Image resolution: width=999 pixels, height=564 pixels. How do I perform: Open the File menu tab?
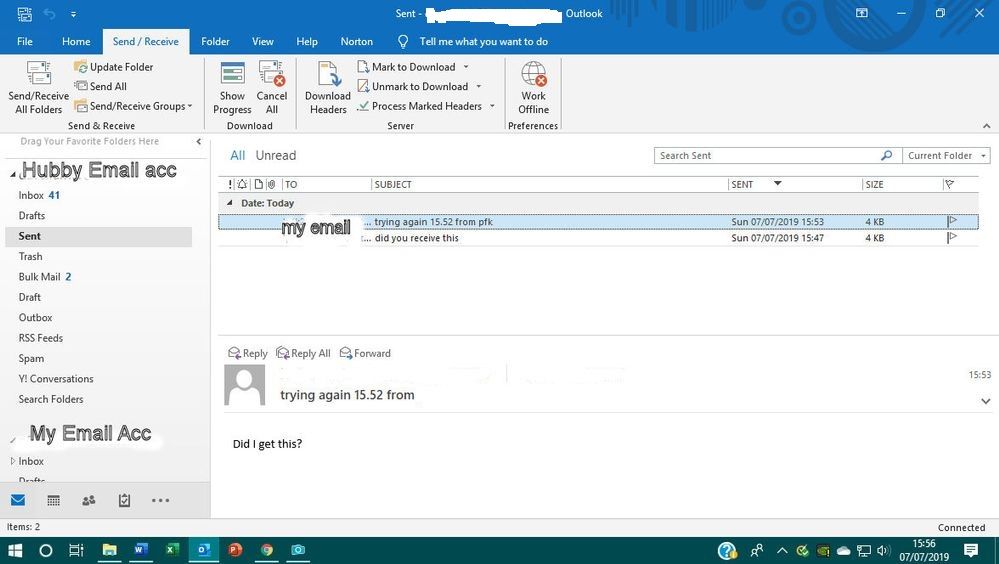(x=25, y=42)
